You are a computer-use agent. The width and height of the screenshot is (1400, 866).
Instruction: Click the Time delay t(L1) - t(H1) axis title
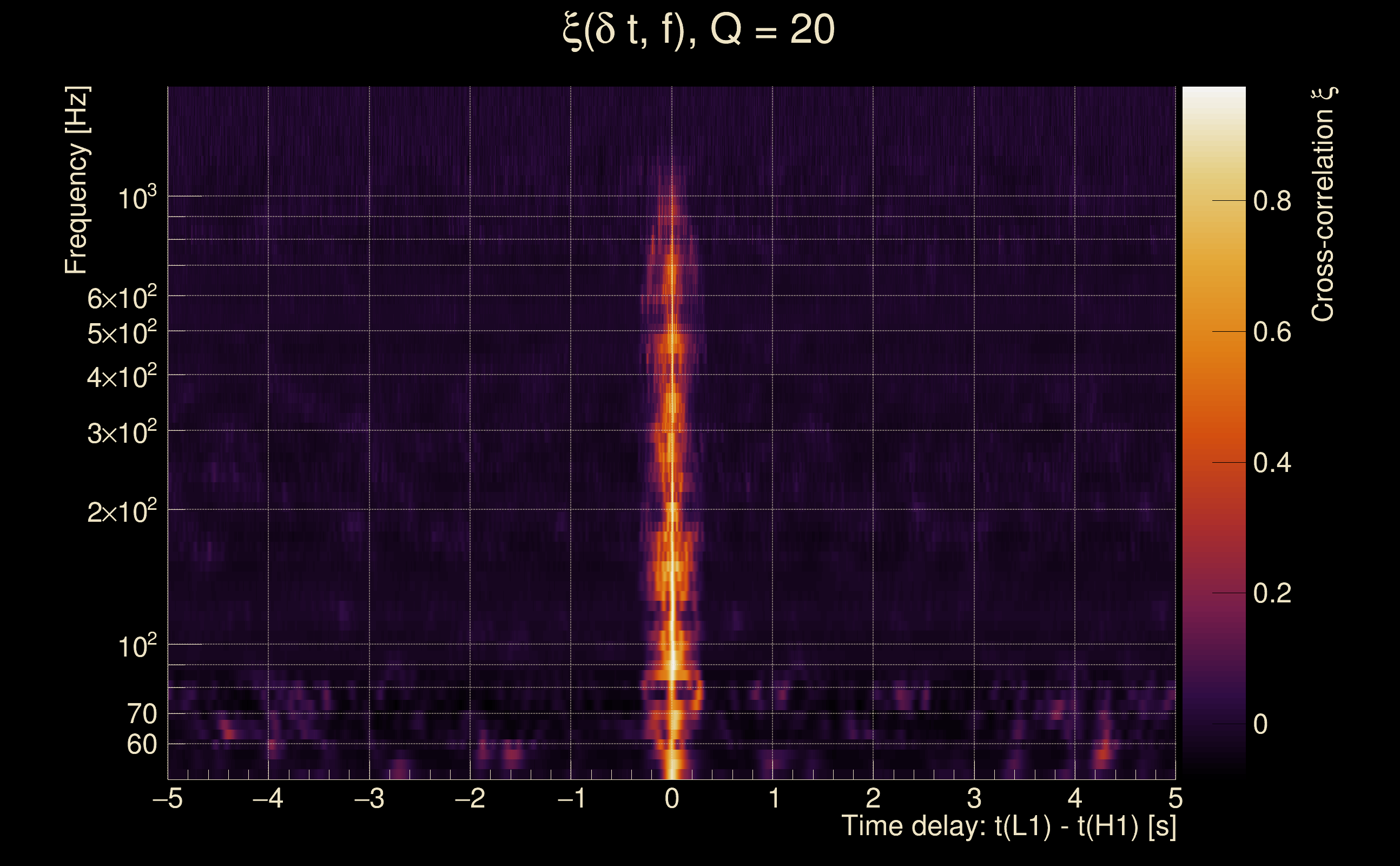1008,826
